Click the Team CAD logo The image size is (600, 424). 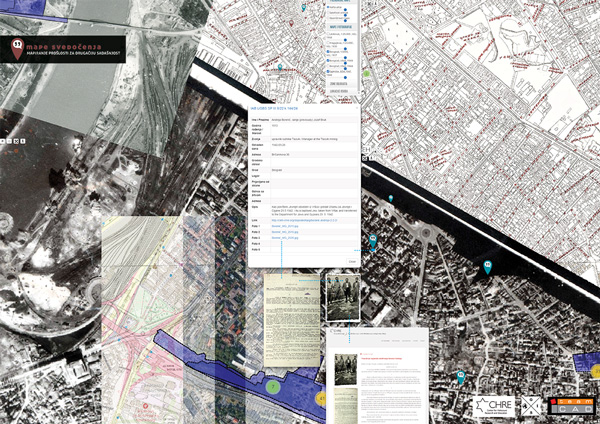point(574,405)
